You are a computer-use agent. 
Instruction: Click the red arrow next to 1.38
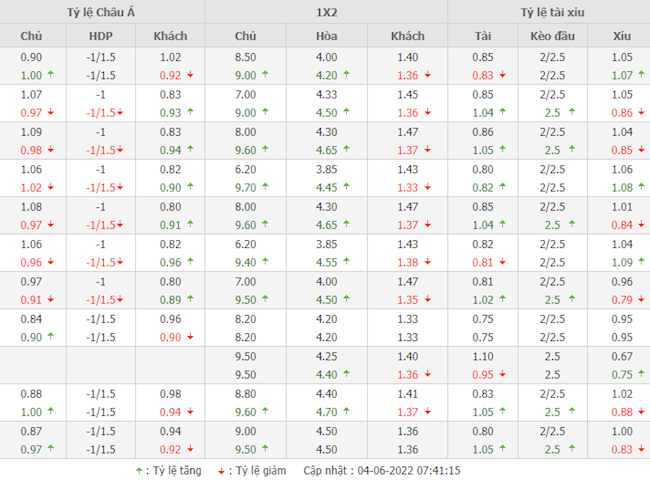[425, 262]
